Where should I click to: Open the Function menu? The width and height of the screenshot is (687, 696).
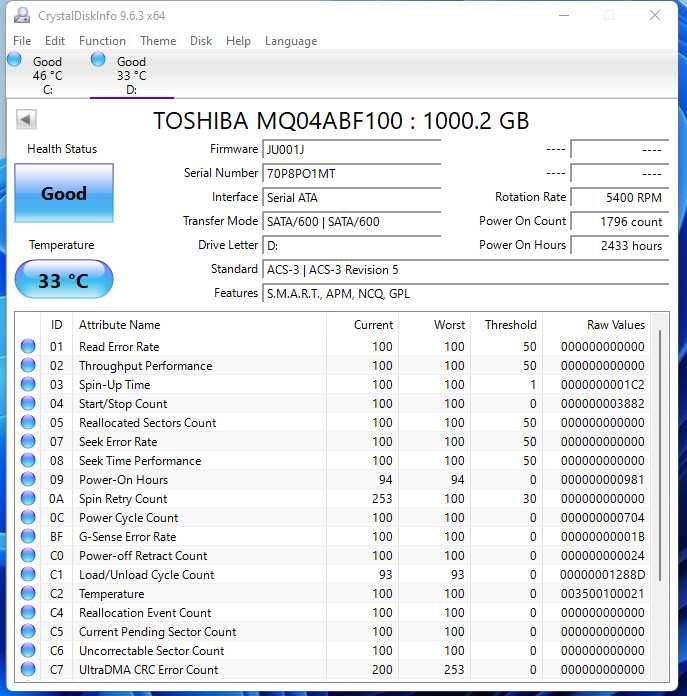[x=102, y=41]
